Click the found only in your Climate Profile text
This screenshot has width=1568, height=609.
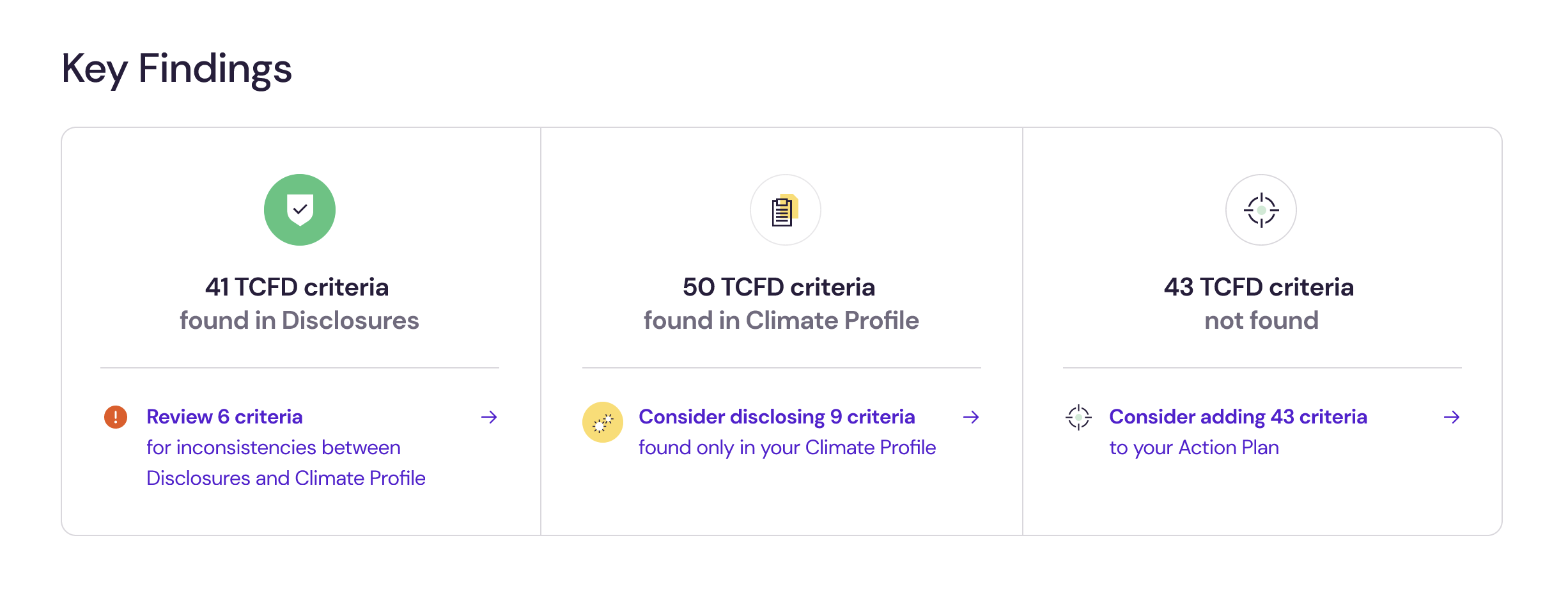(x=787, y=448)
